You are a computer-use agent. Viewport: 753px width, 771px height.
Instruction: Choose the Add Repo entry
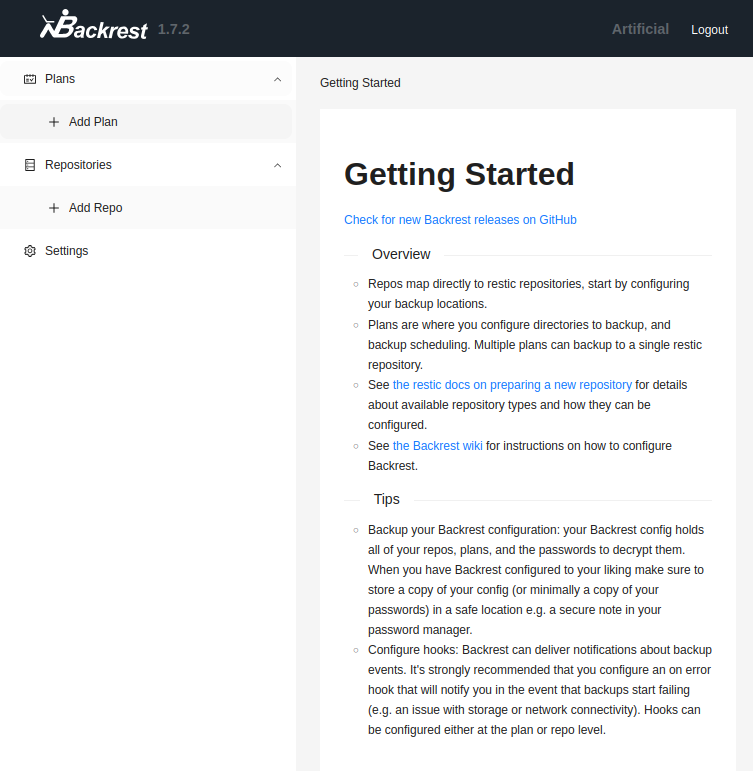click(x=95, y=208)
